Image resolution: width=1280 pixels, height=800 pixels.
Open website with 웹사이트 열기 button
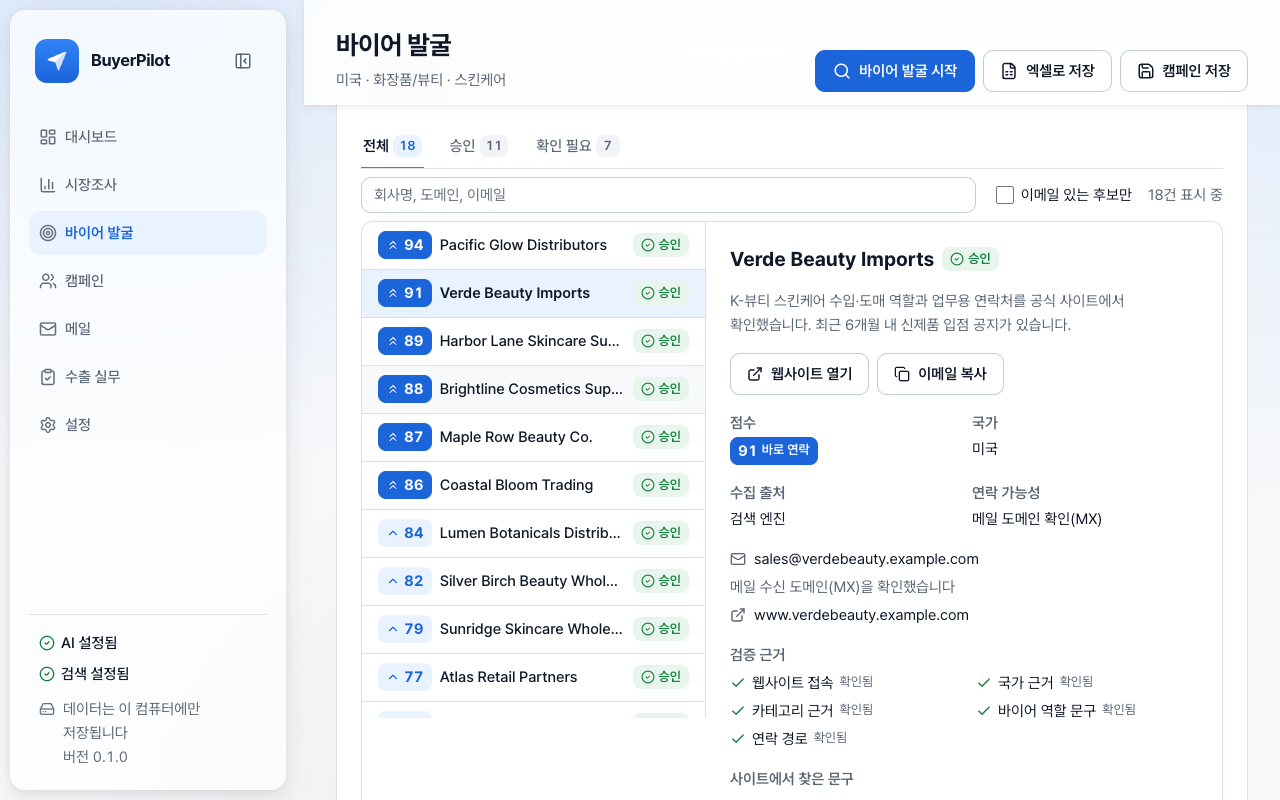tap(799, 374)
